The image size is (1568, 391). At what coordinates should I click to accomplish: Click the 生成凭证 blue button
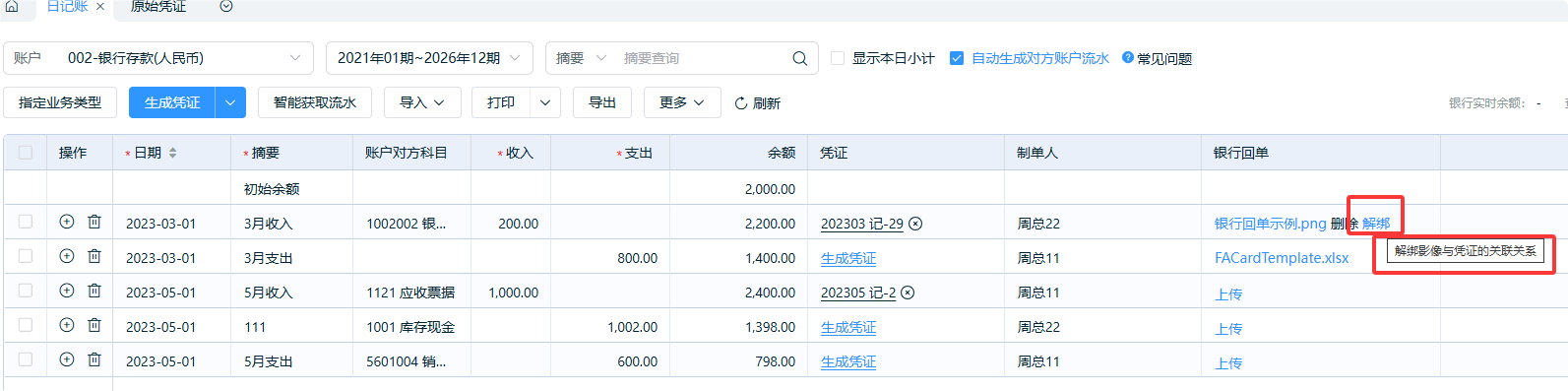[x=172, y=102]
